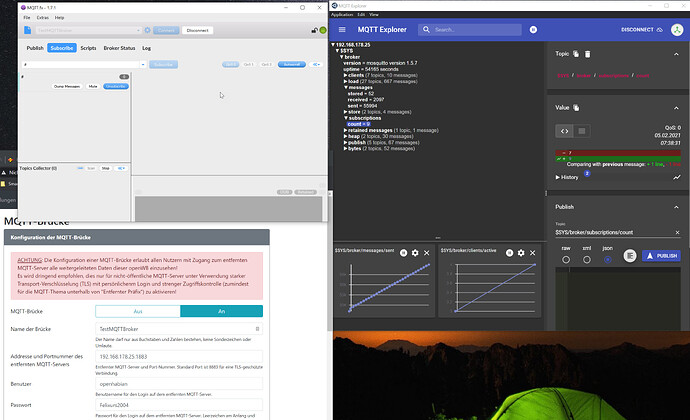This screenshot has height=420, width=690.
Task: Open MQTT Explorer hamburger menu
Action: (x=342, y=29)
